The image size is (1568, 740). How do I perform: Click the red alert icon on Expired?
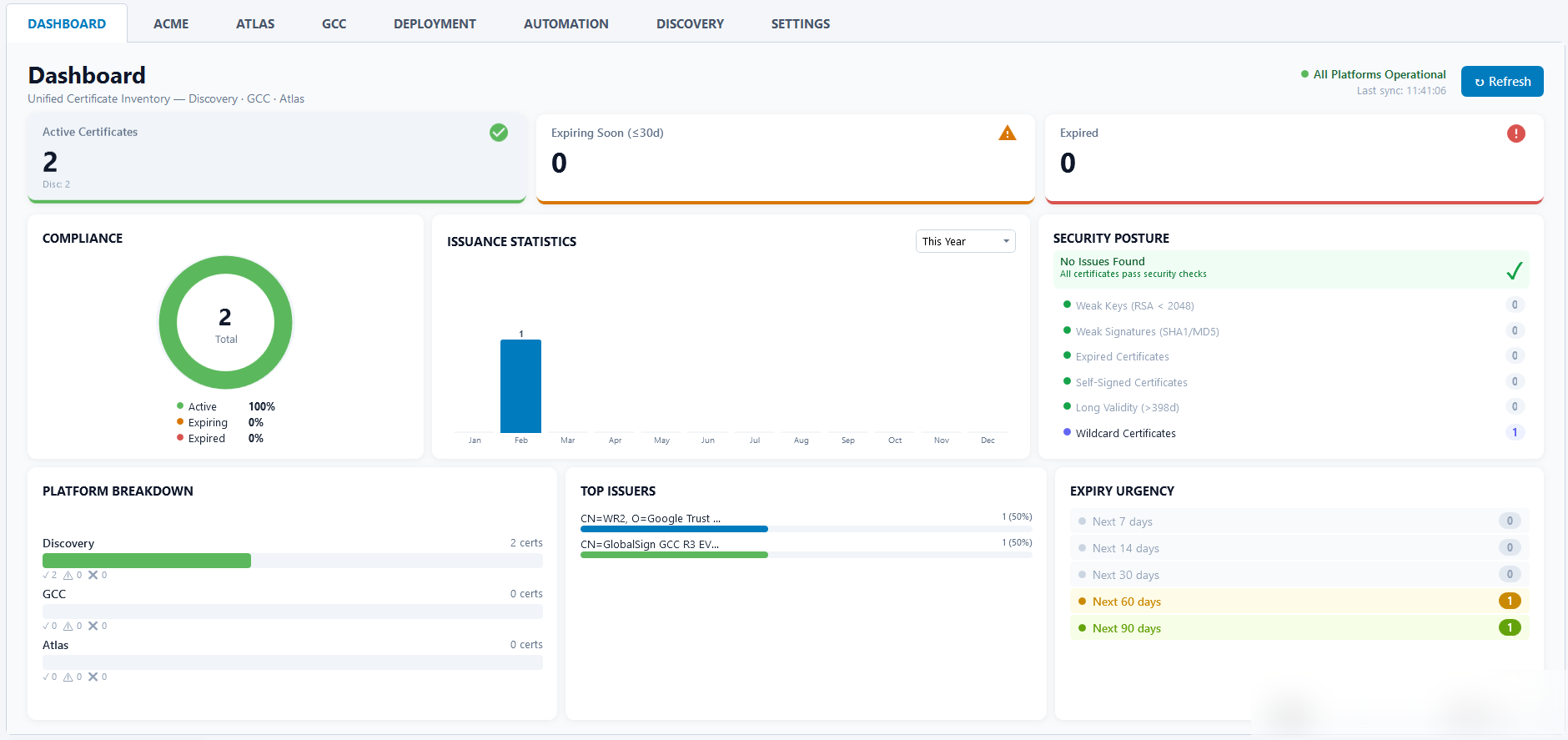[x=1515, y=133]
